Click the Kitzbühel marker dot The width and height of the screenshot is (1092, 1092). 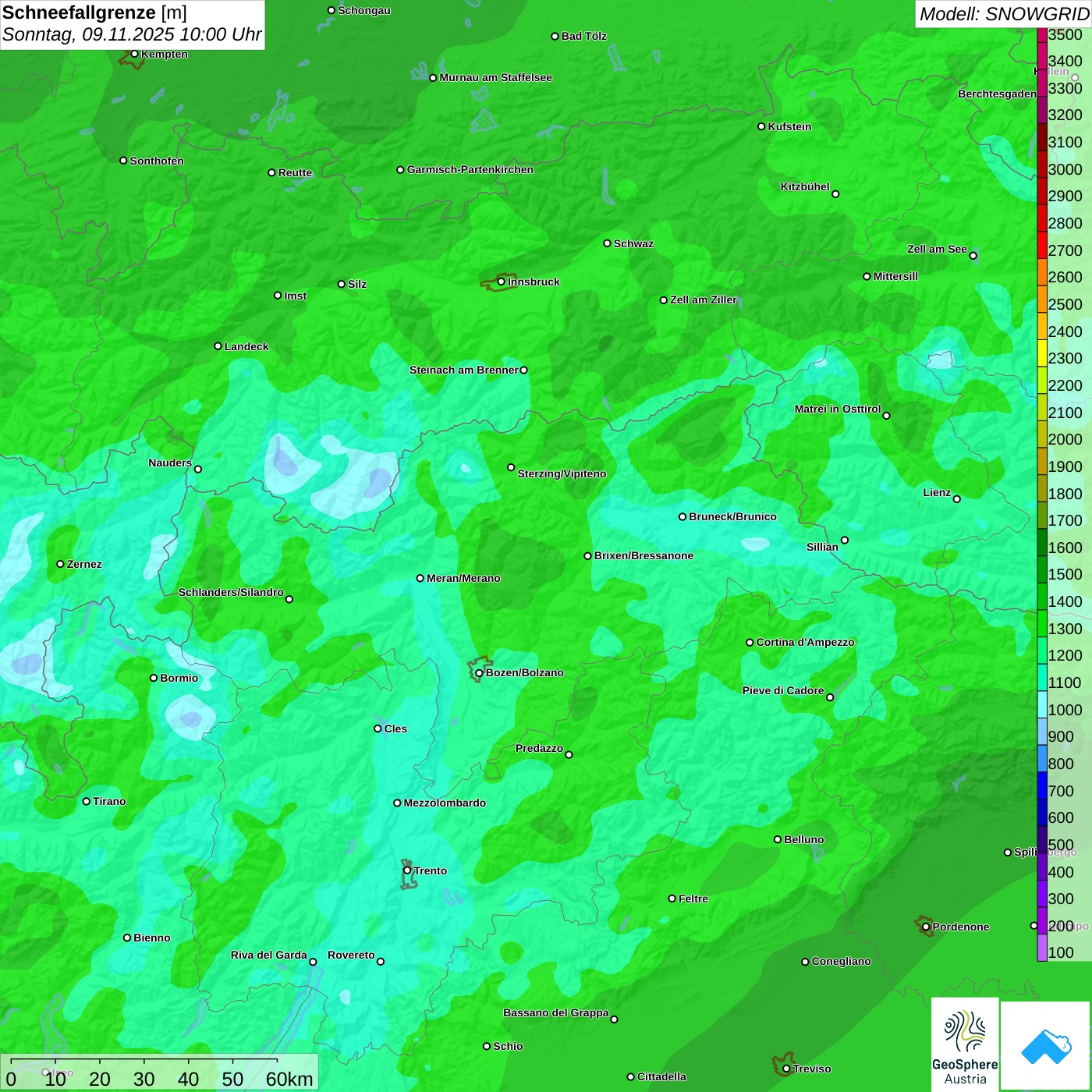(x=835, y=194)
